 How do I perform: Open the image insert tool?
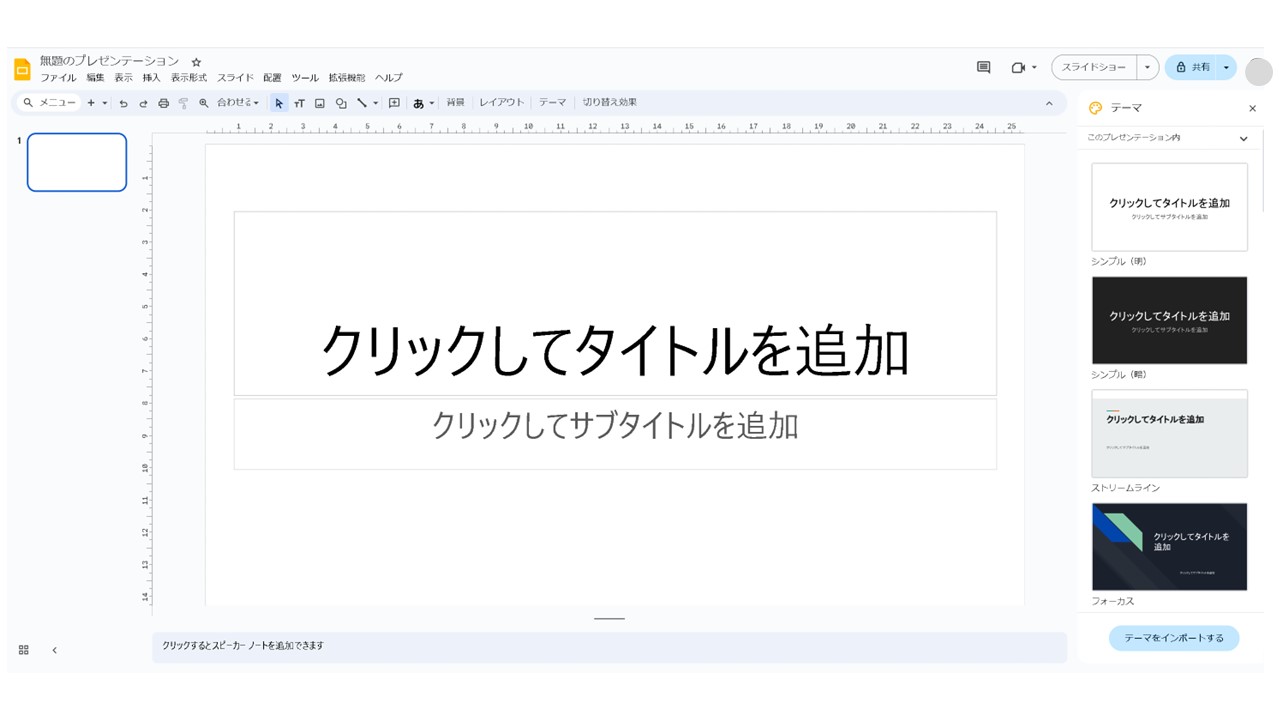click(318, 102)
